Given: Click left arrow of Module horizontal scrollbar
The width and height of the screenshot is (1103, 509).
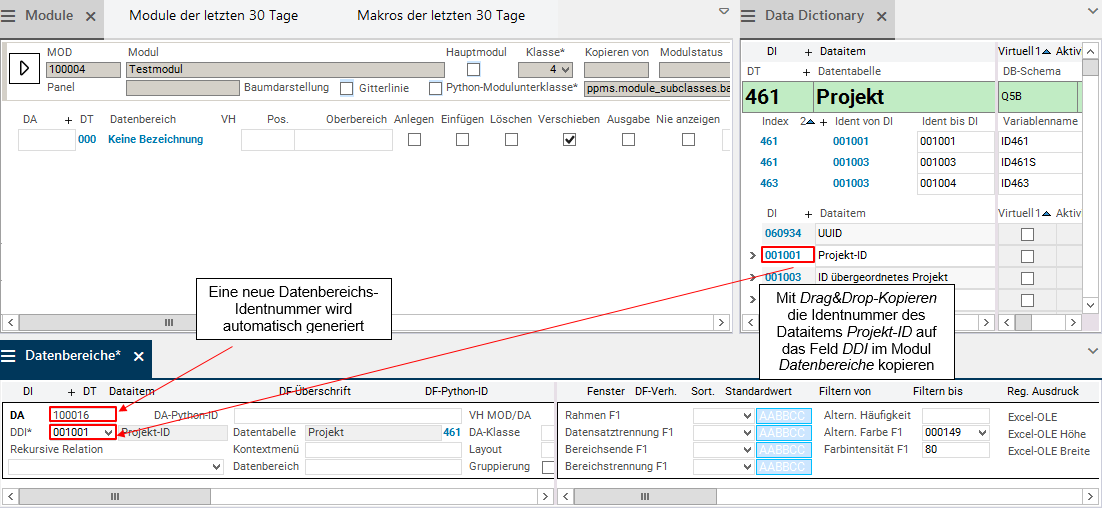Looking at the screenshot, I should coord(11,322).
